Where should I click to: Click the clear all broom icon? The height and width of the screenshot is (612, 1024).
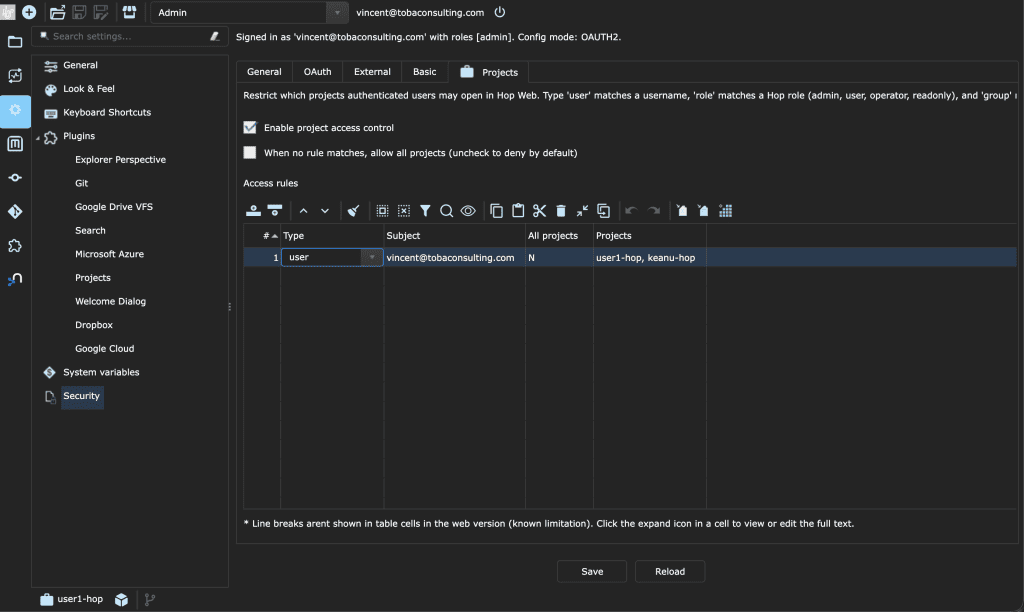(353, 210)
